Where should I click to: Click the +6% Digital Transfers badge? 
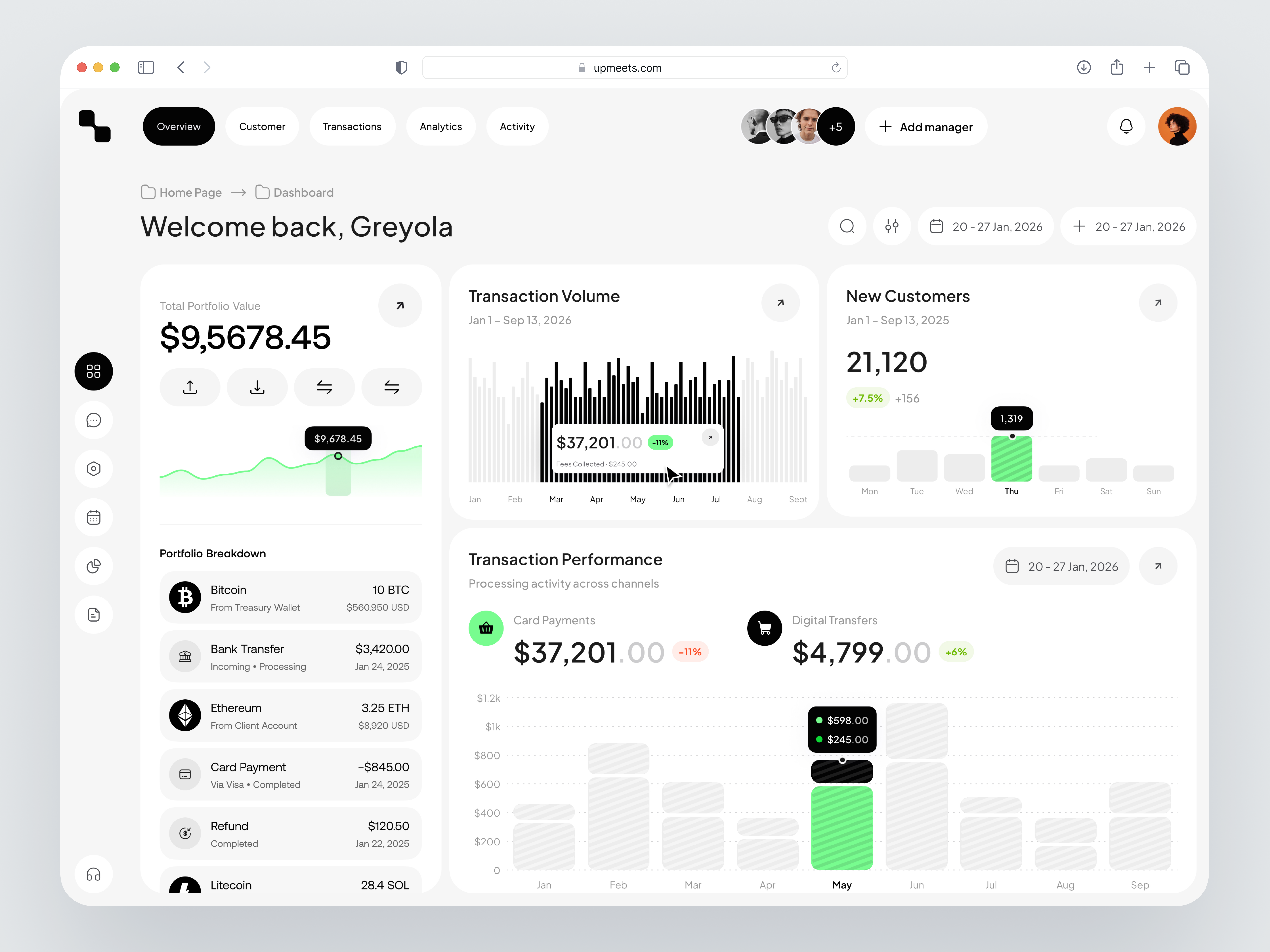[x=956, y=652]
